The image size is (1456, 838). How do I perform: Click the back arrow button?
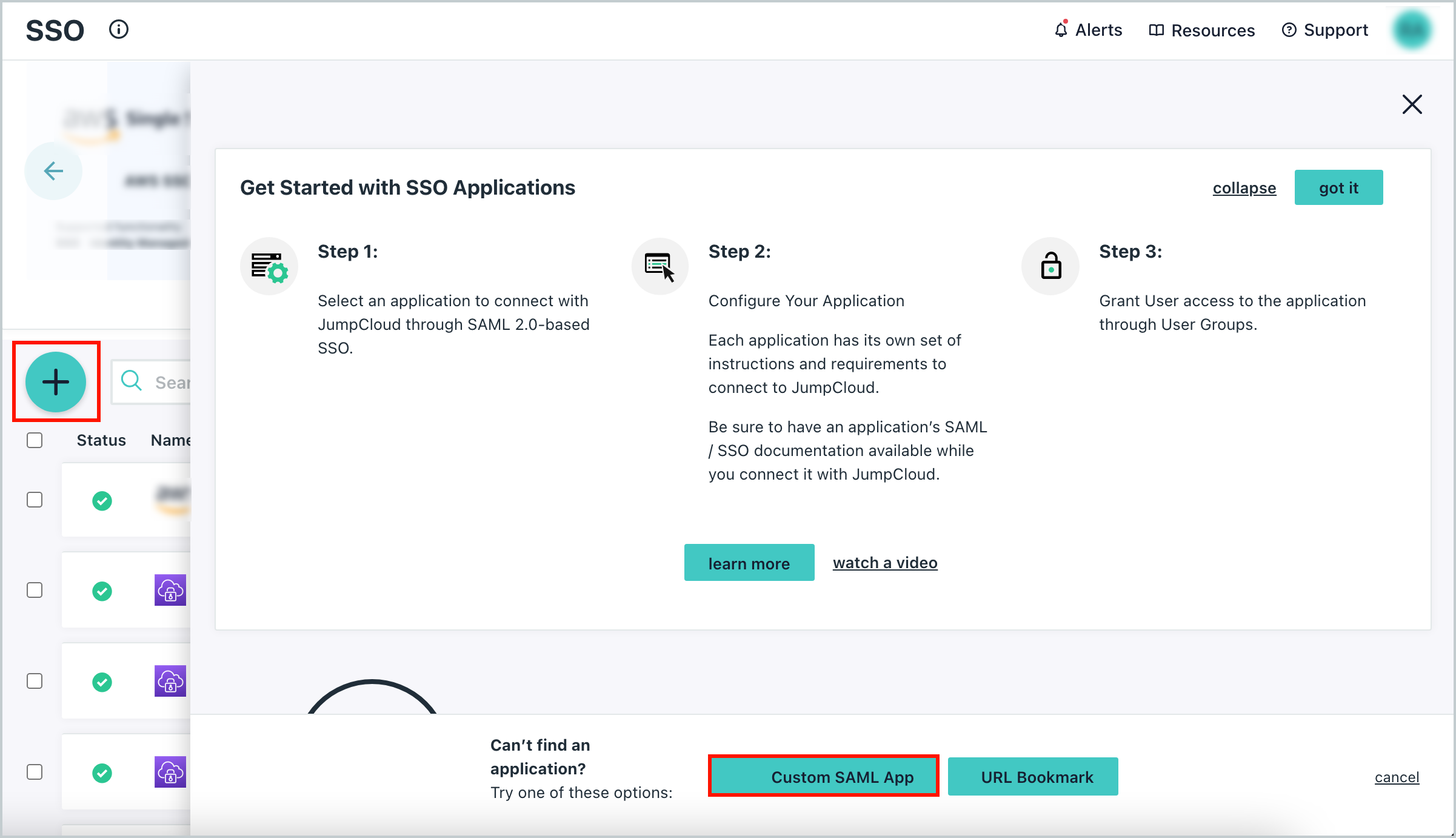[53, 171]
